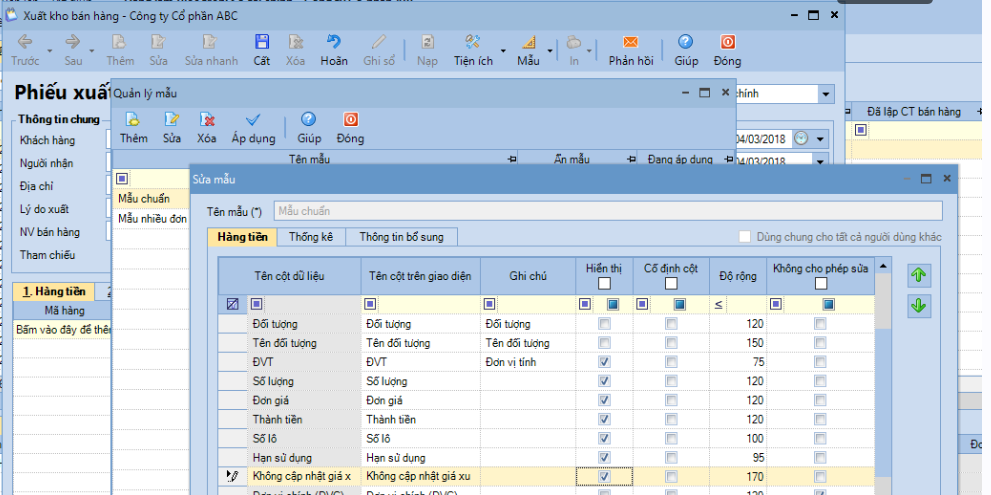Click the Độ rộng value 170

(738, 476)
